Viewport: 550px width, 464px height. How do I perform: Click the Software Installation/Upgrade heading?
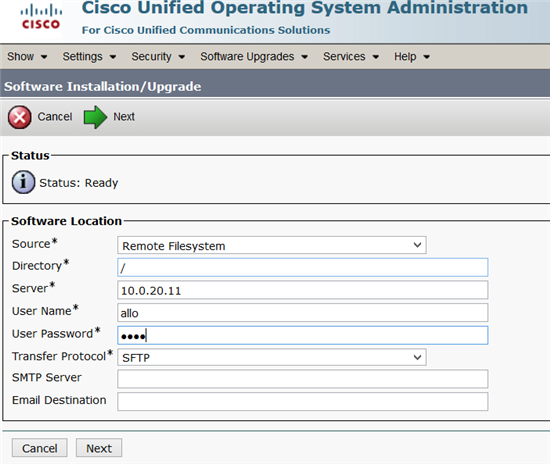103,87
